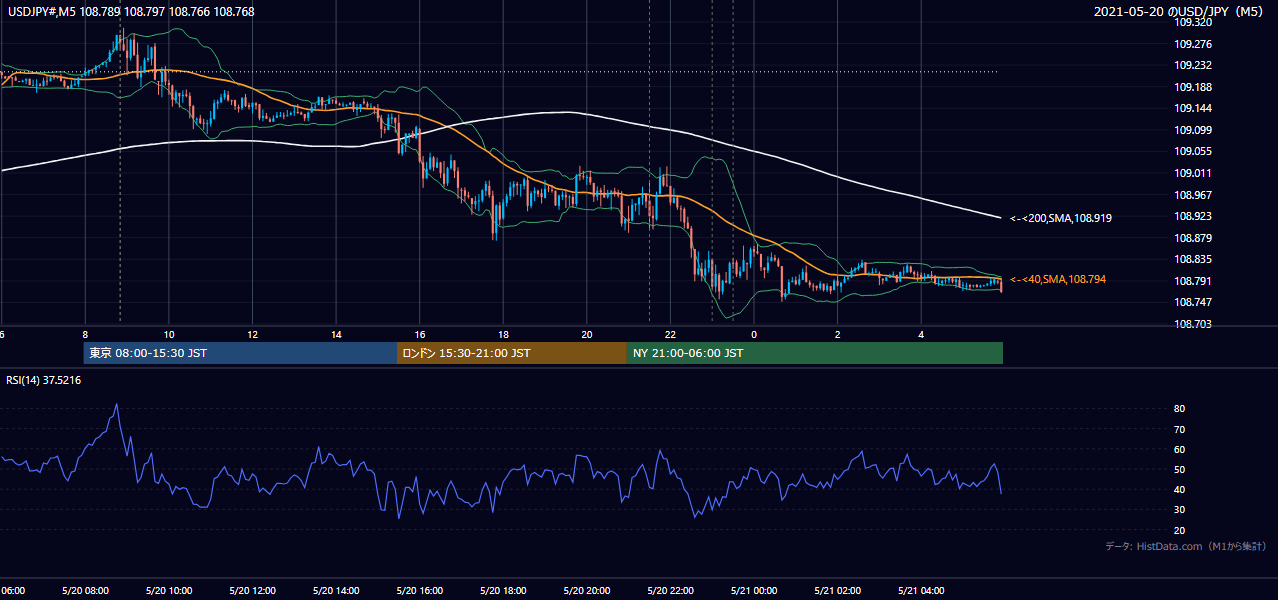Screen dimensions: 1278x600
Task: Click hour tick 14 under the price chart
Action: tap(336, 335)
